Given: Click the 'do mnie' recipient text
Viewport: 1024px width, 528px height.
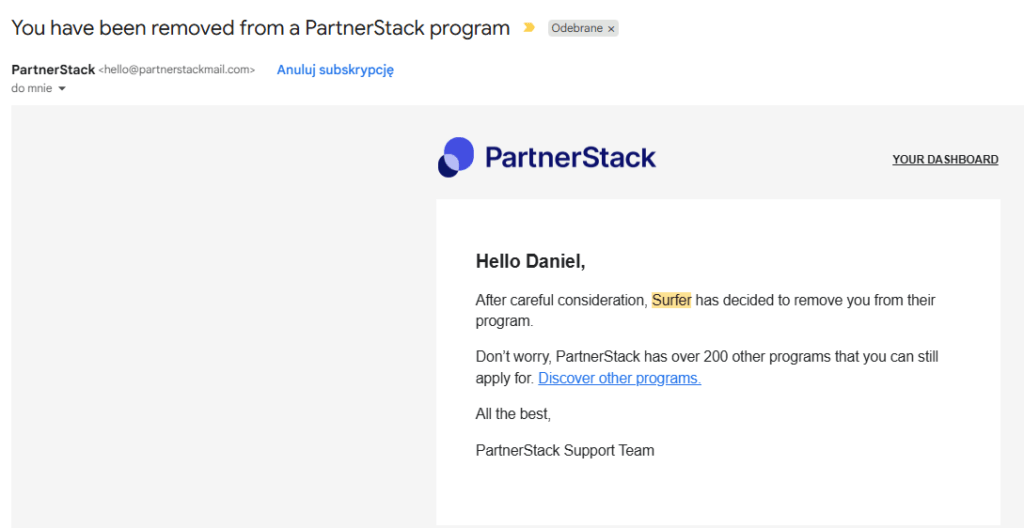Looking at the screenshot, I should pos(31,88).
